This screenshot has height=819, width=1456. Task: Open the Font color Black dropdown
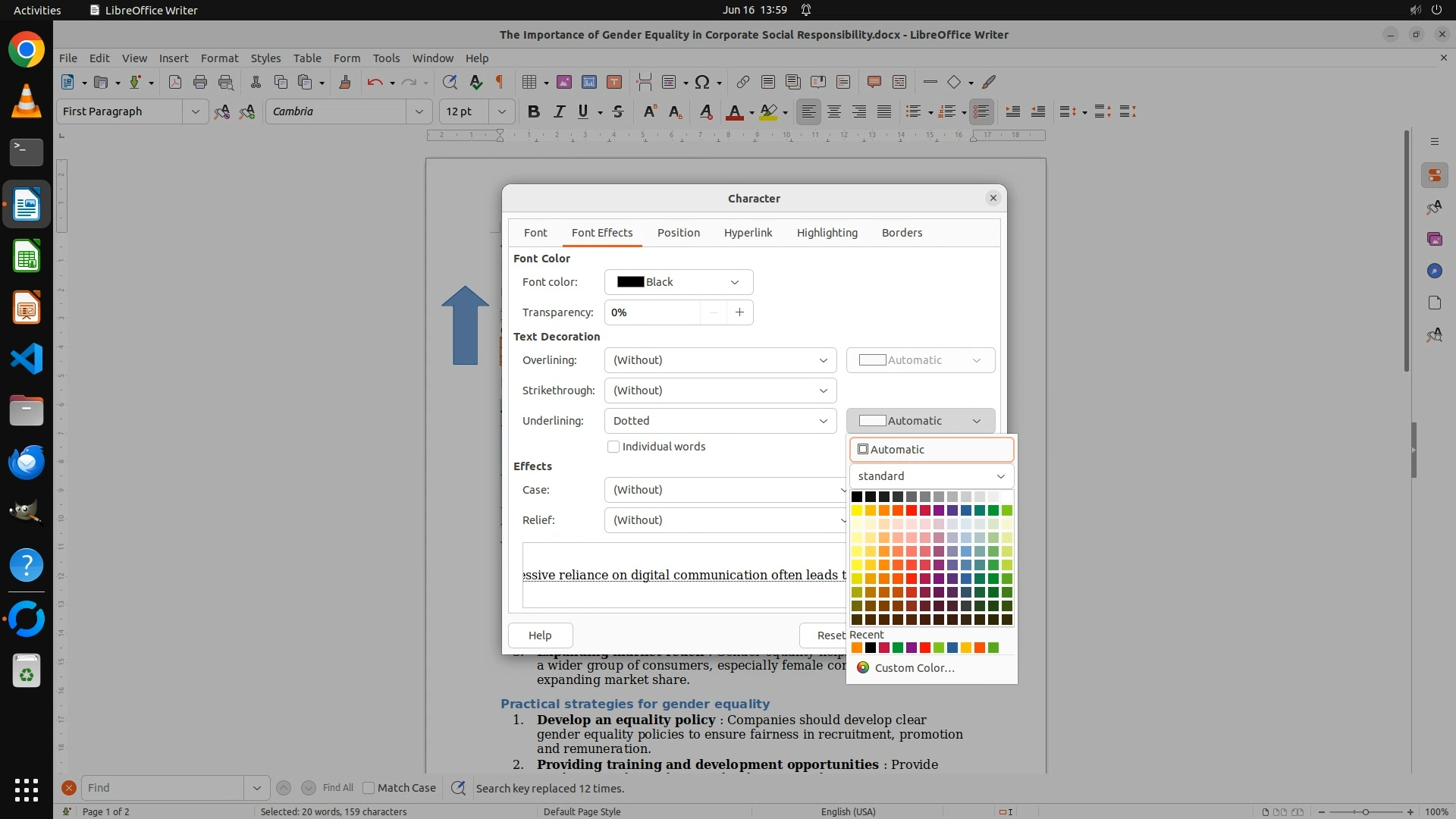pyautogui.click(x=678, y=282)
